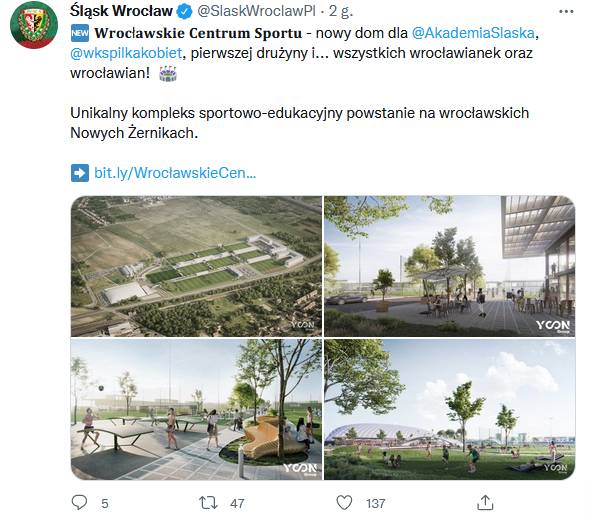View the domed hall park rendering
Image resolution: width=589 pixels, height=520 pixels.
point(450,410)
